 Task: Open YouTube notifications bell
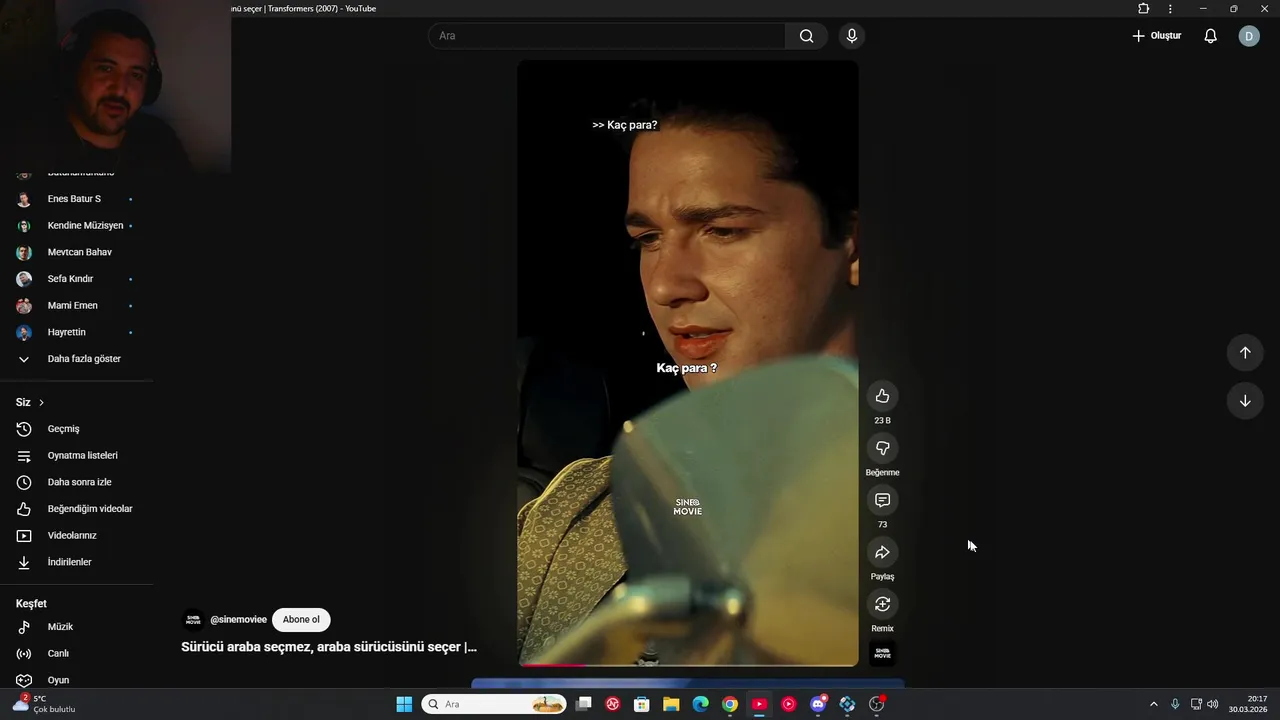click(x=1210, y=36)
